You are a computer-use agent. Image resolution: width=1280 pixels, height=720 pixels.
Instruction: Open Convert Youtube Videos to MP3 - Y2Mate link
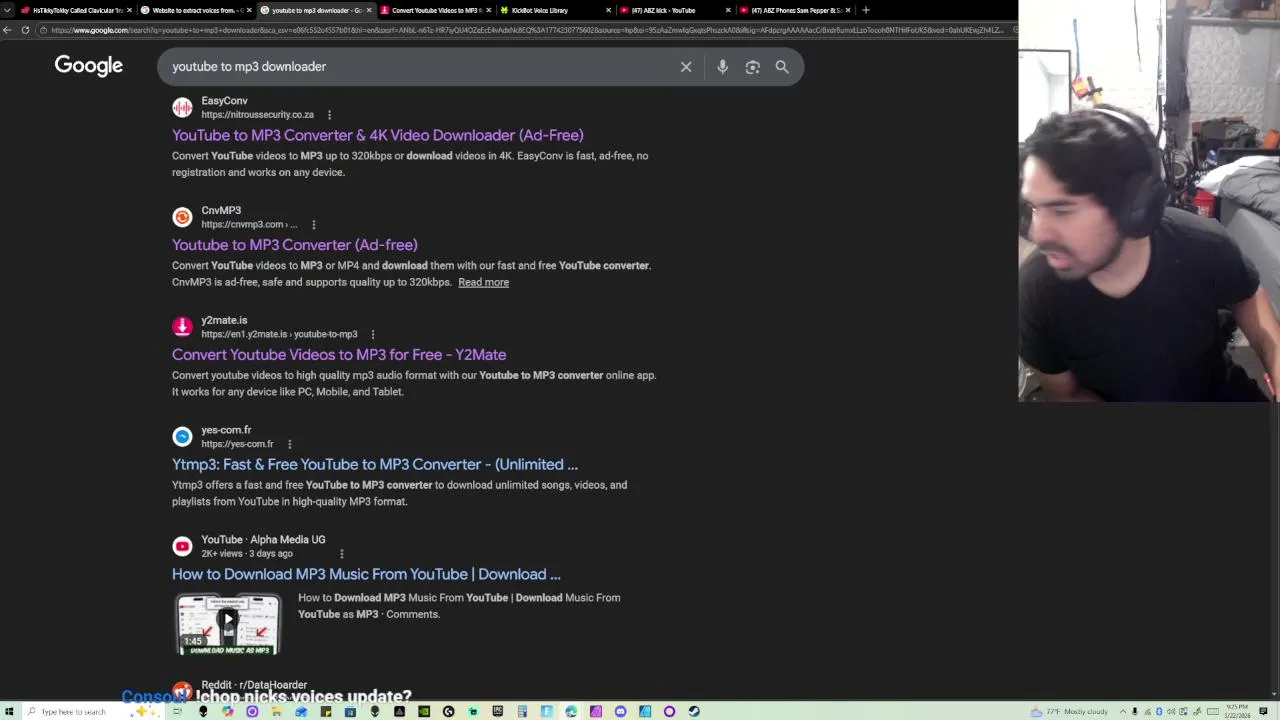(x=339, y=355)
